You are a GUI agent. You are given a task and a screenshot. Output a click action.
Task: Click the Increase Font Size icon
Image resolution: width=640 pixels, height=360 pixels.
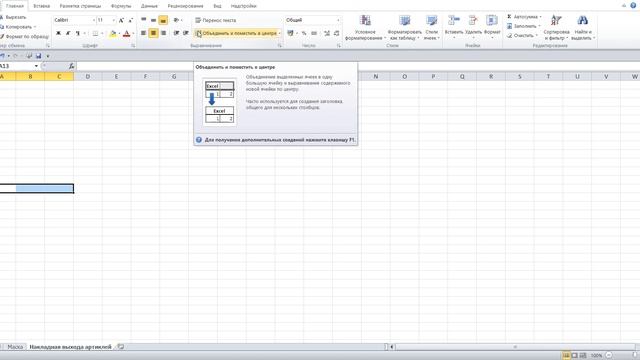[x=121, y=20]
